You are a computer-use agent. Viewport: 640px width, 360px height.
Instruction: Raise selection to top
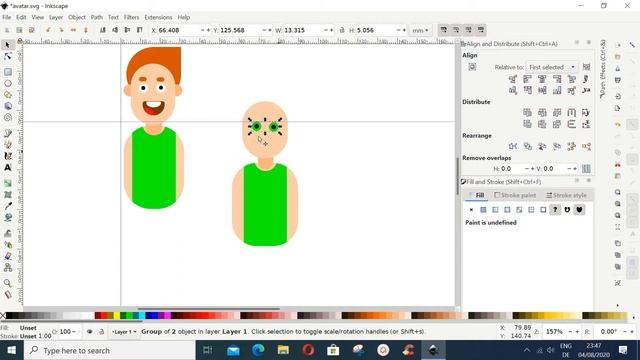(x=140, y=30)
